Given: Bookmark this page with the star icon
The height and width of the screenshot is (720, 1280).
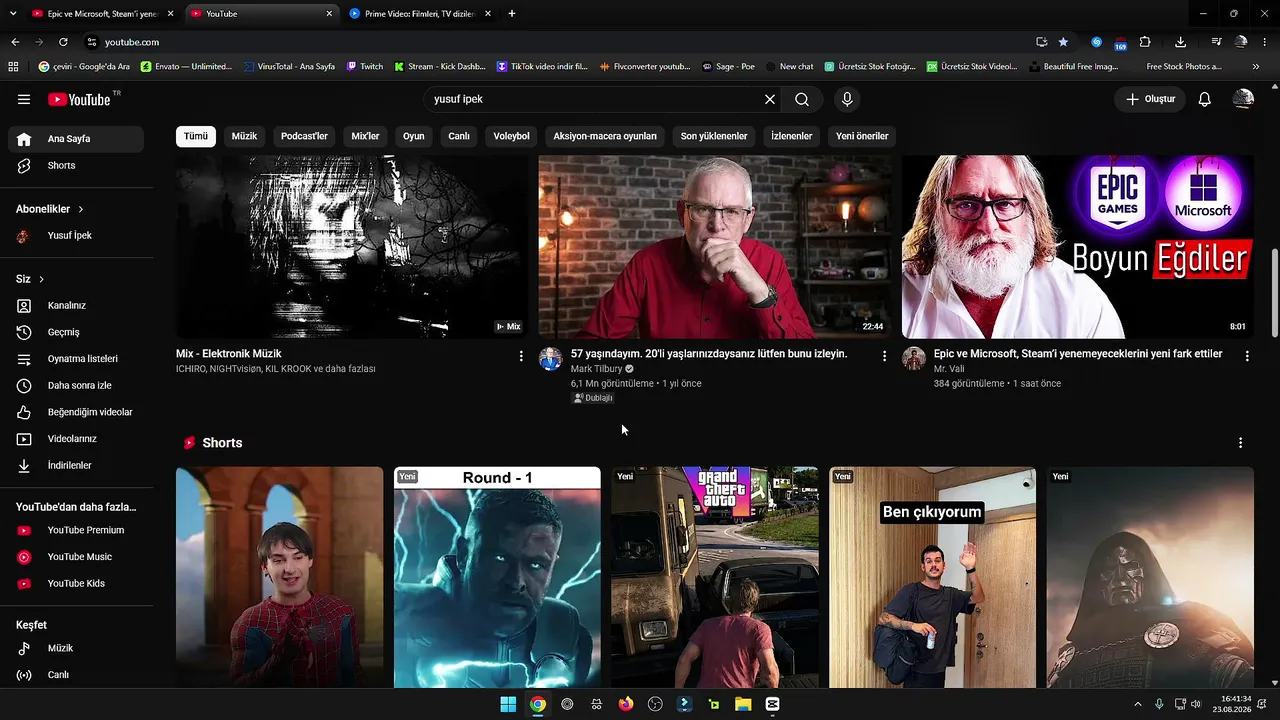Looking at the screenshot, I should pyautogui.click(x=1063, y=42).
